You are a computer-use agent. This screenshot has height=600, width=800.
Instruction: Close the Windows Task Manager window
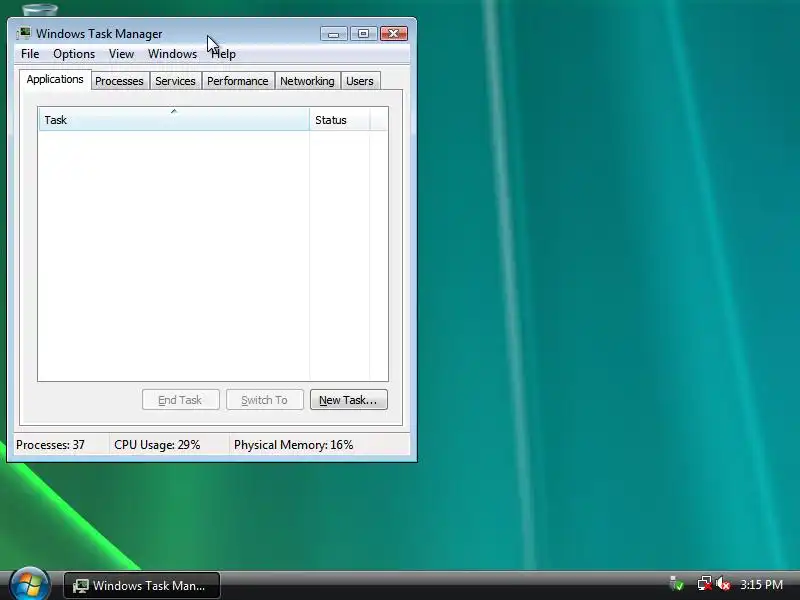(394, 34)
